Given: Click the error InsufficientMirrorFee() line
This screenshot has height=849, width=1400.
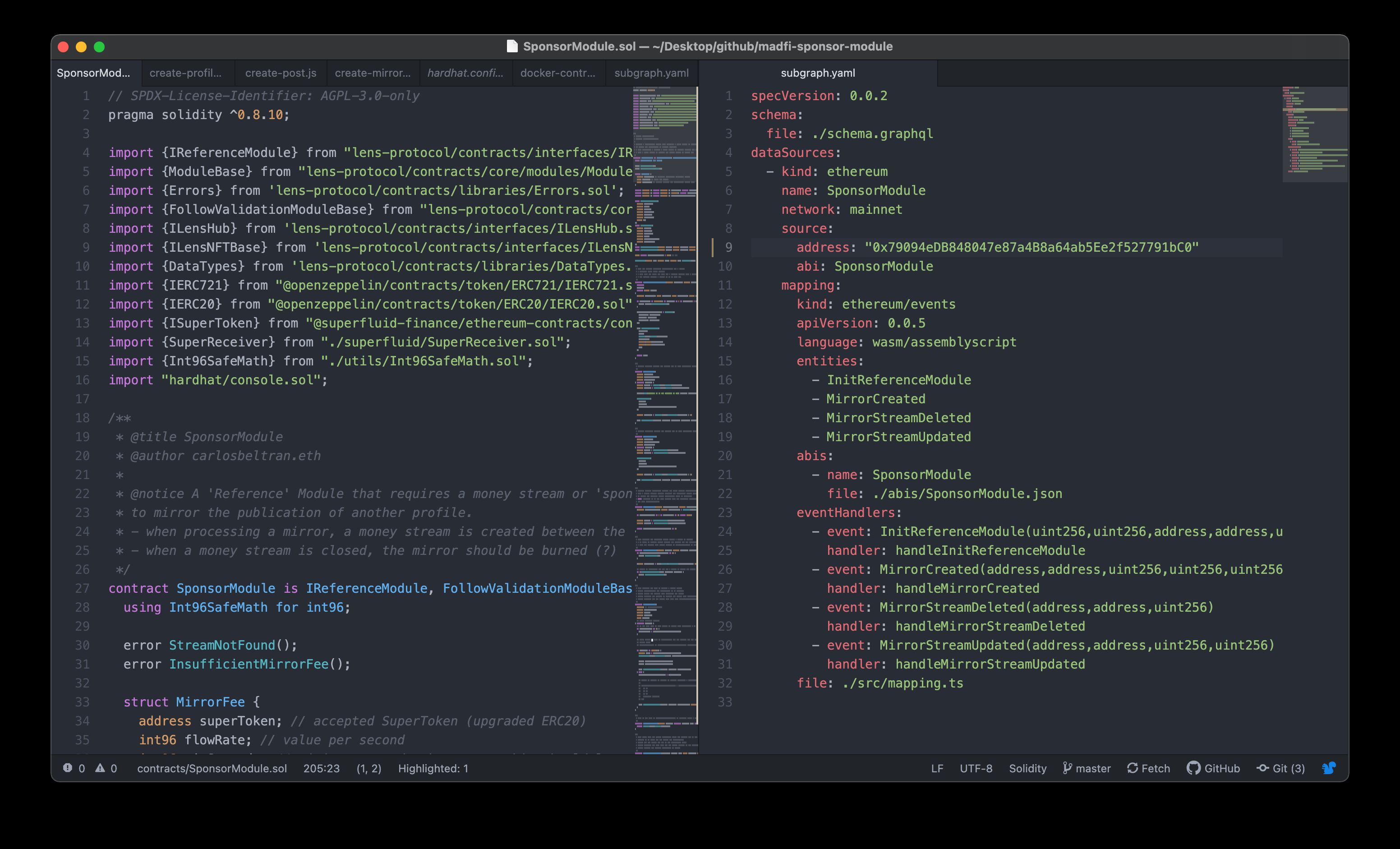Looking at the screenshot, I should tap(237, 664).
